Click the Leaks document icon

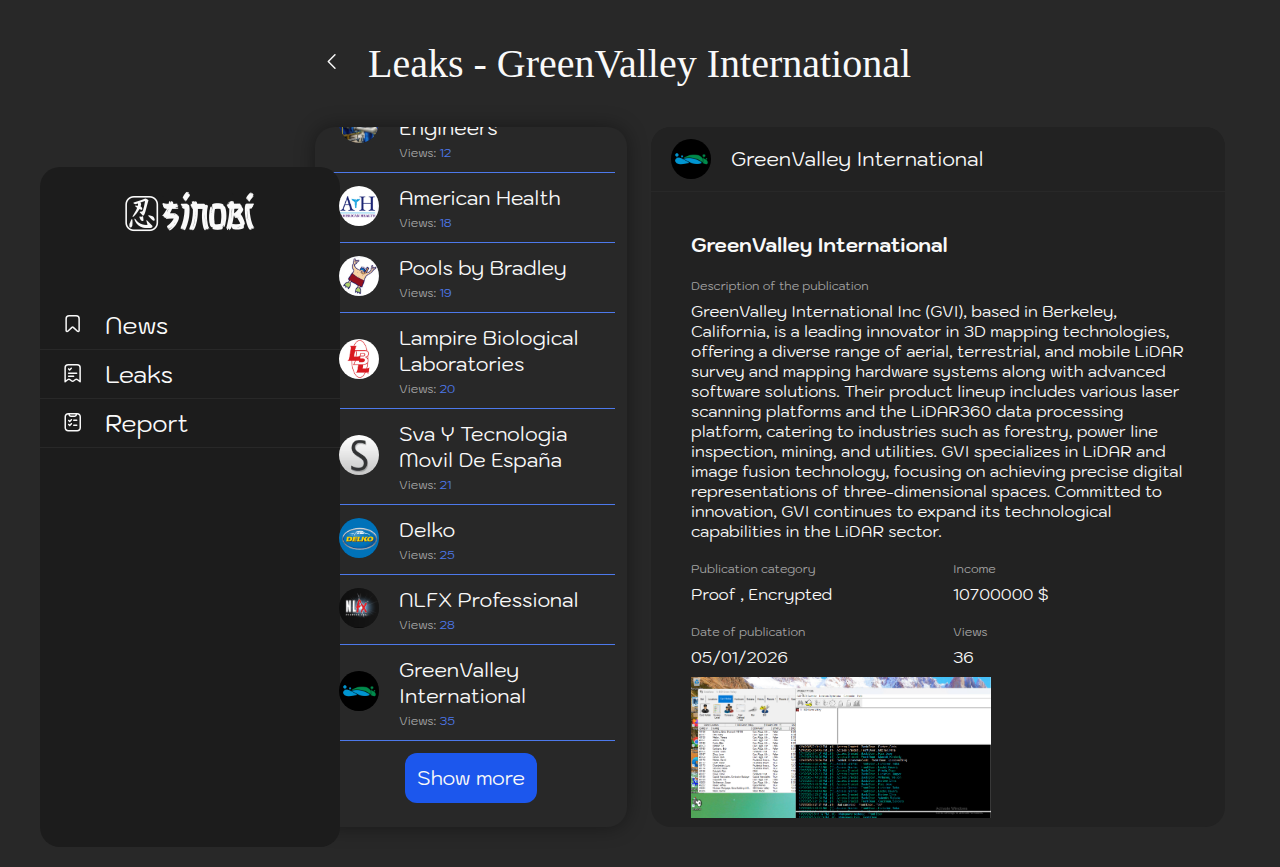(73, 374)
